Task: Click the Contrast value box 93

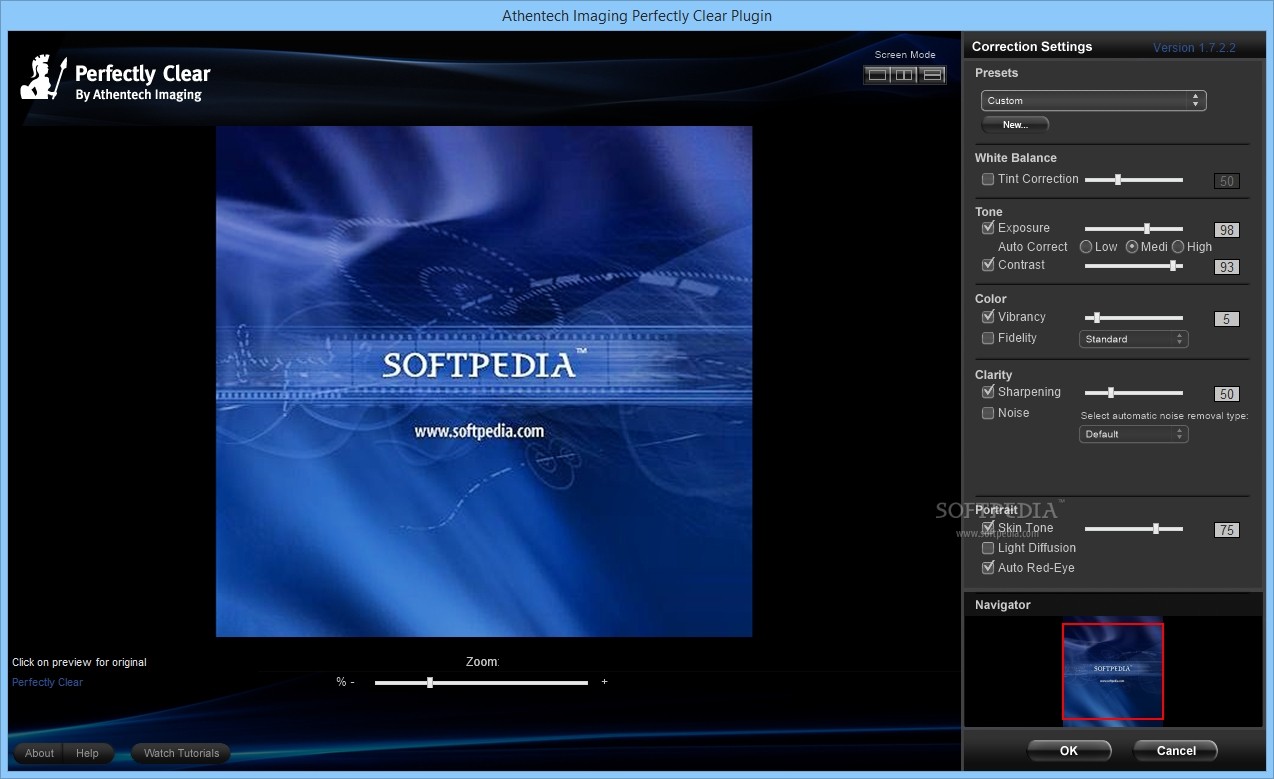Action: point(1227,267)
